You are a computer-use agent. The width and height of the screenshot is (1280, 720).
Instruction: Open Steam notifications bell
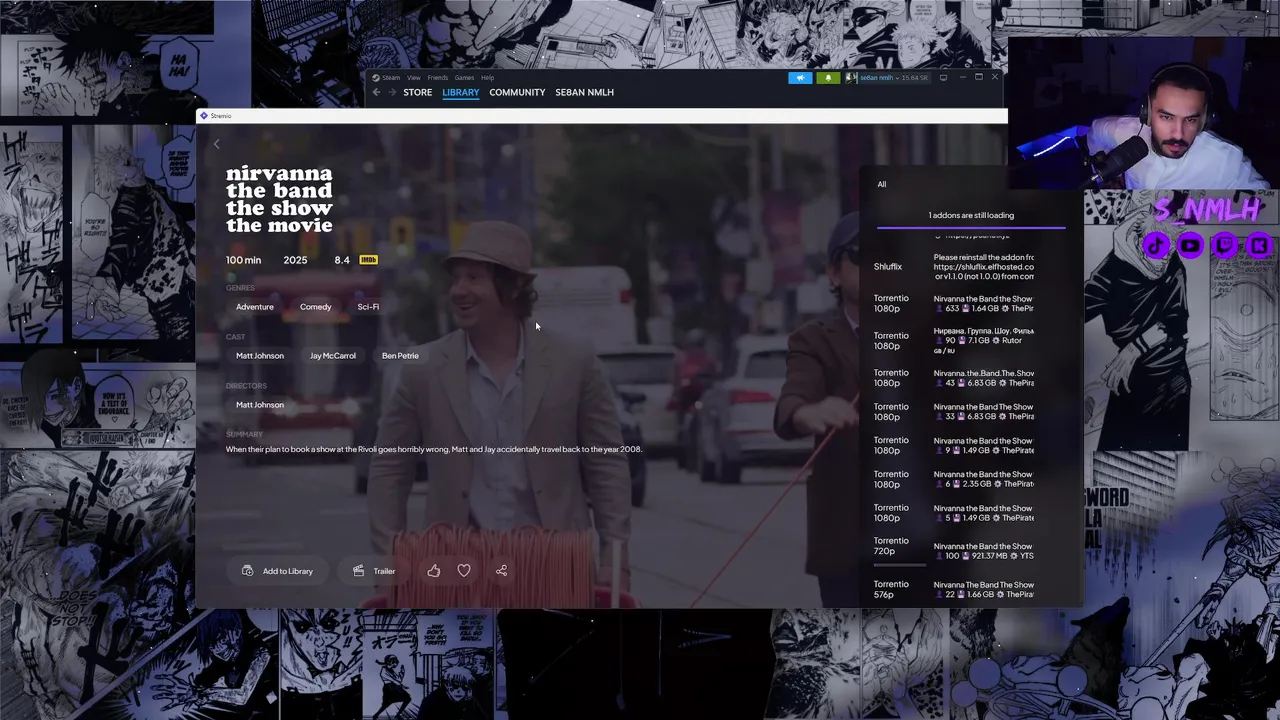[x=828, y=78]
